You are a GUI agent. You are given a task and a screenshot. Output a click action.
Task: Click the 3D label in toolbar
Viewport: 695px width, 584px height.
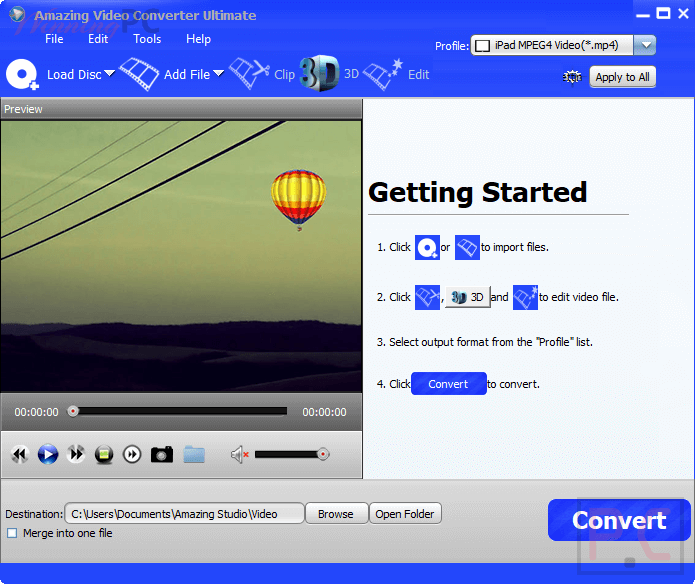[351, 74]
